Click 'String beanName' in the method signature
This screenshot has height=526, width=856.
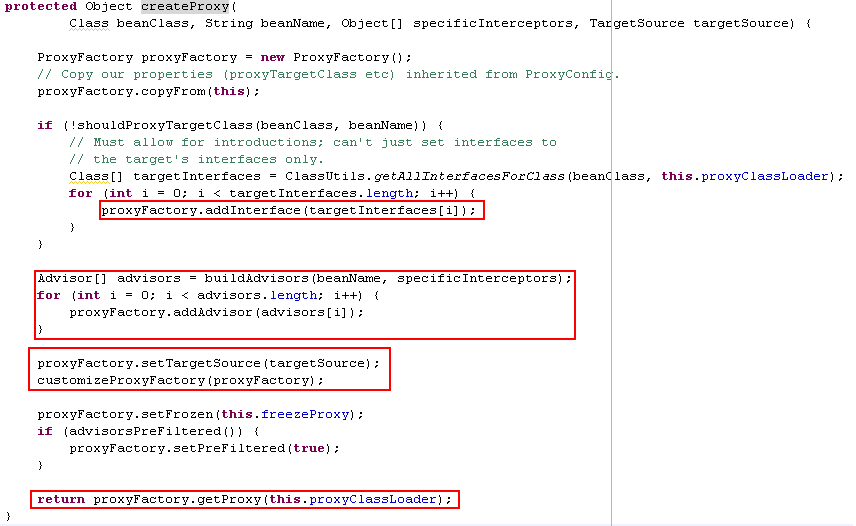pyautogui.click(x=265, y=23)
